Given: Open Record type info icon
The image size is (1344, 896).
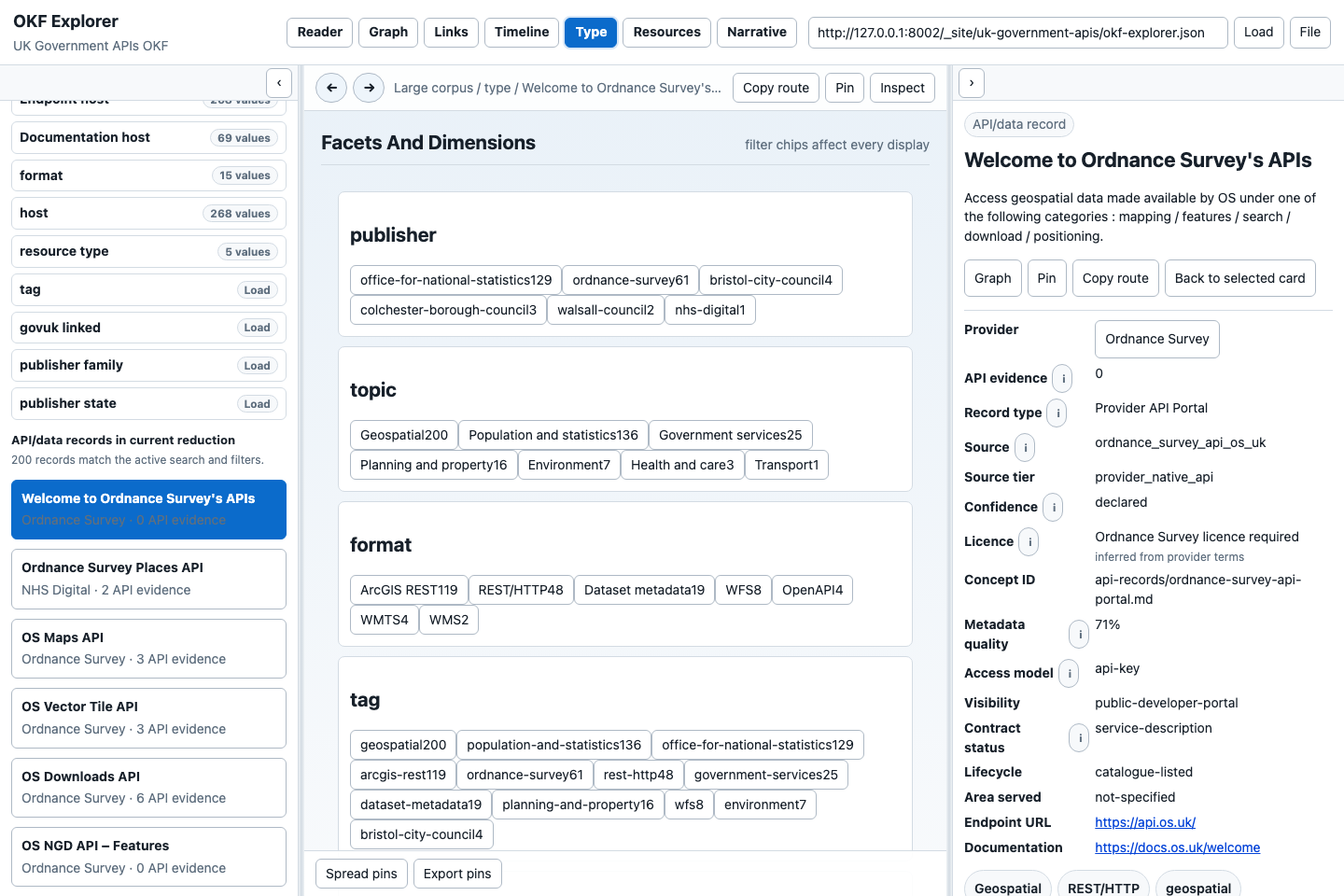Looking at the screenshot, I should coord(1057,413).
